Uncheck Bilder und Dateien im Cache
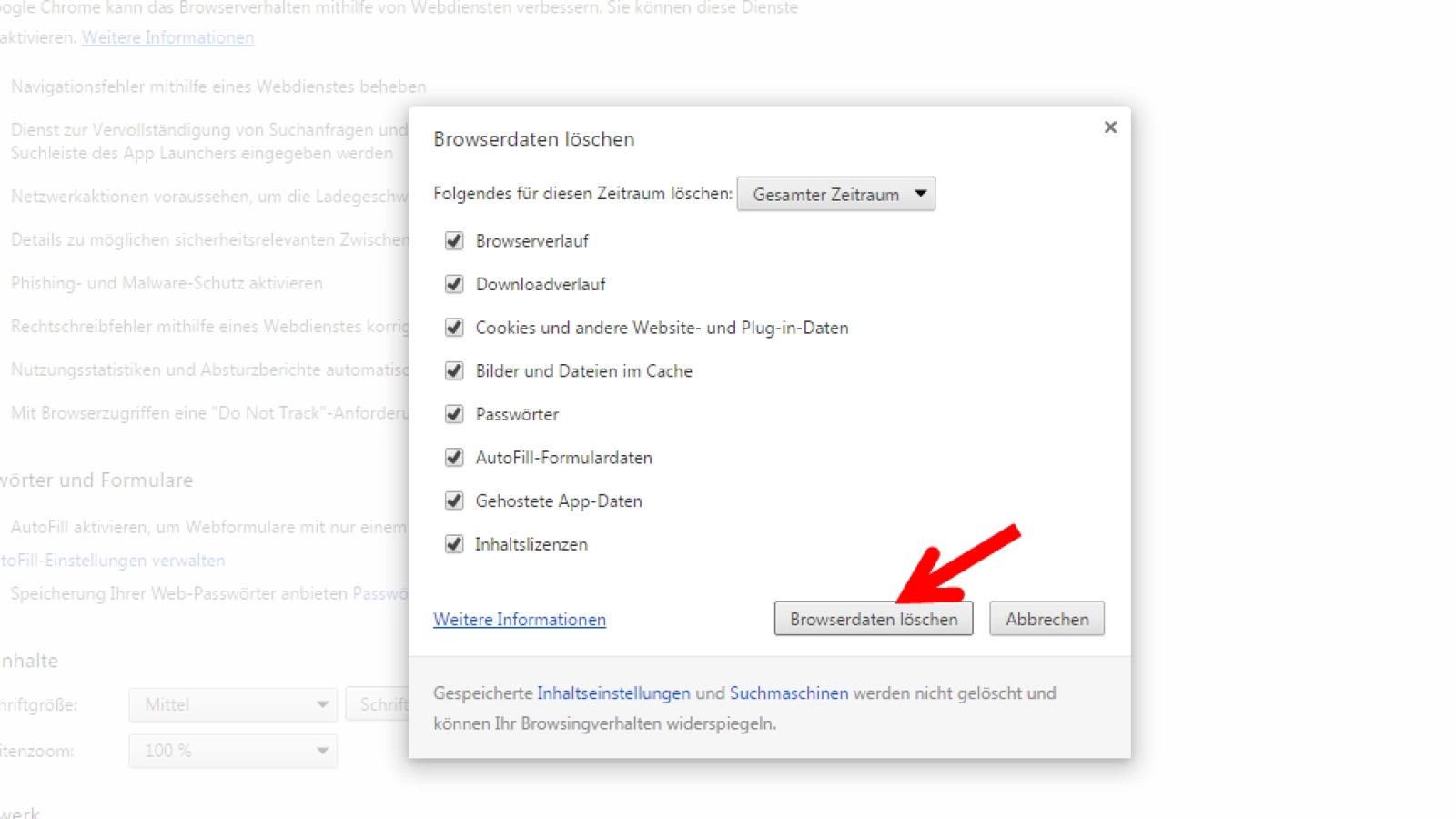The width and height of the screenshot is (1456, 819). 454,371
